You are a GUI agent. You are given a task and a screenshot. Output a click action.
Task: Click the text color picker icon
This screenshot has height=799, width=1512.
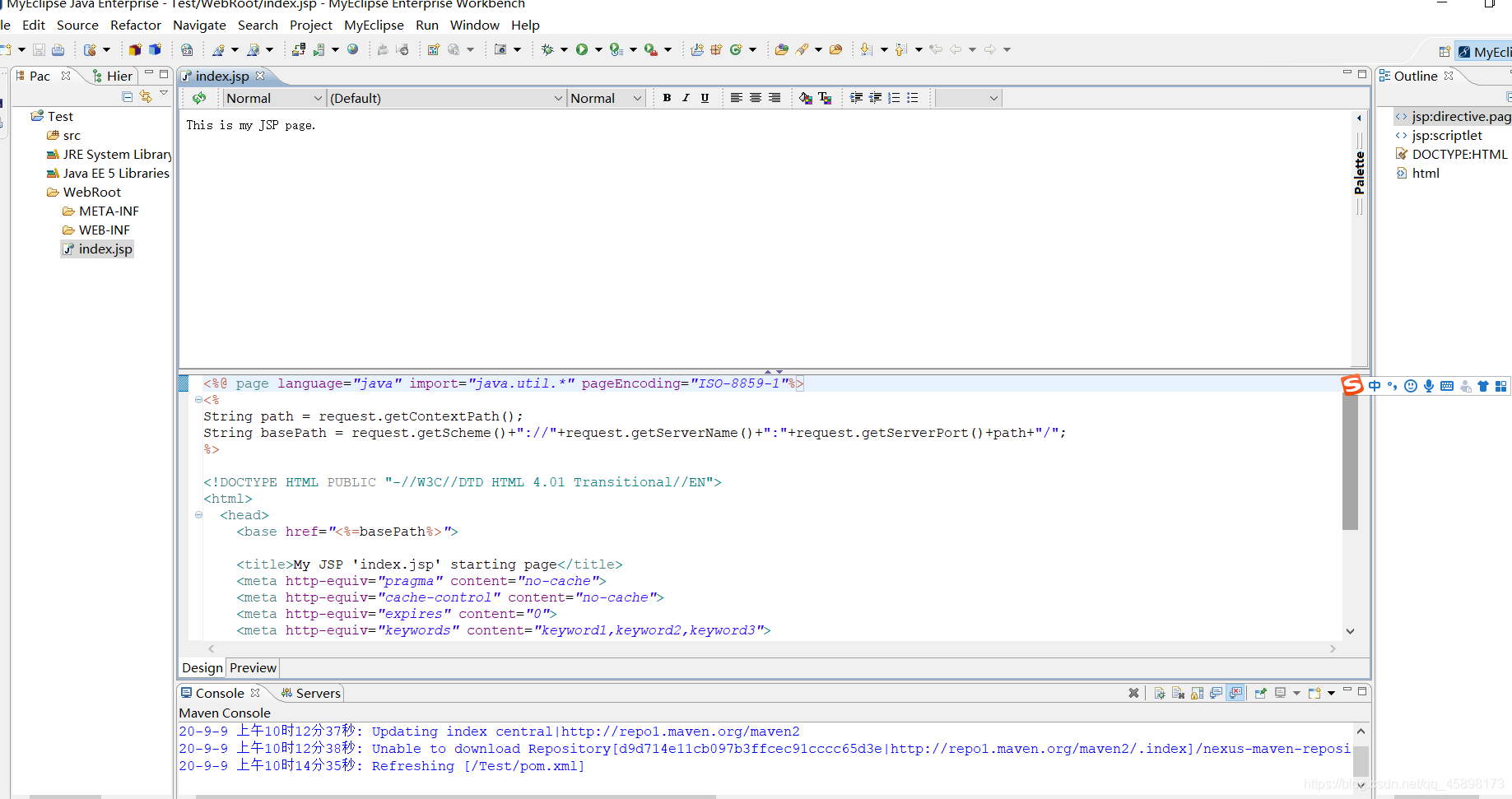(x=825, y=98)
